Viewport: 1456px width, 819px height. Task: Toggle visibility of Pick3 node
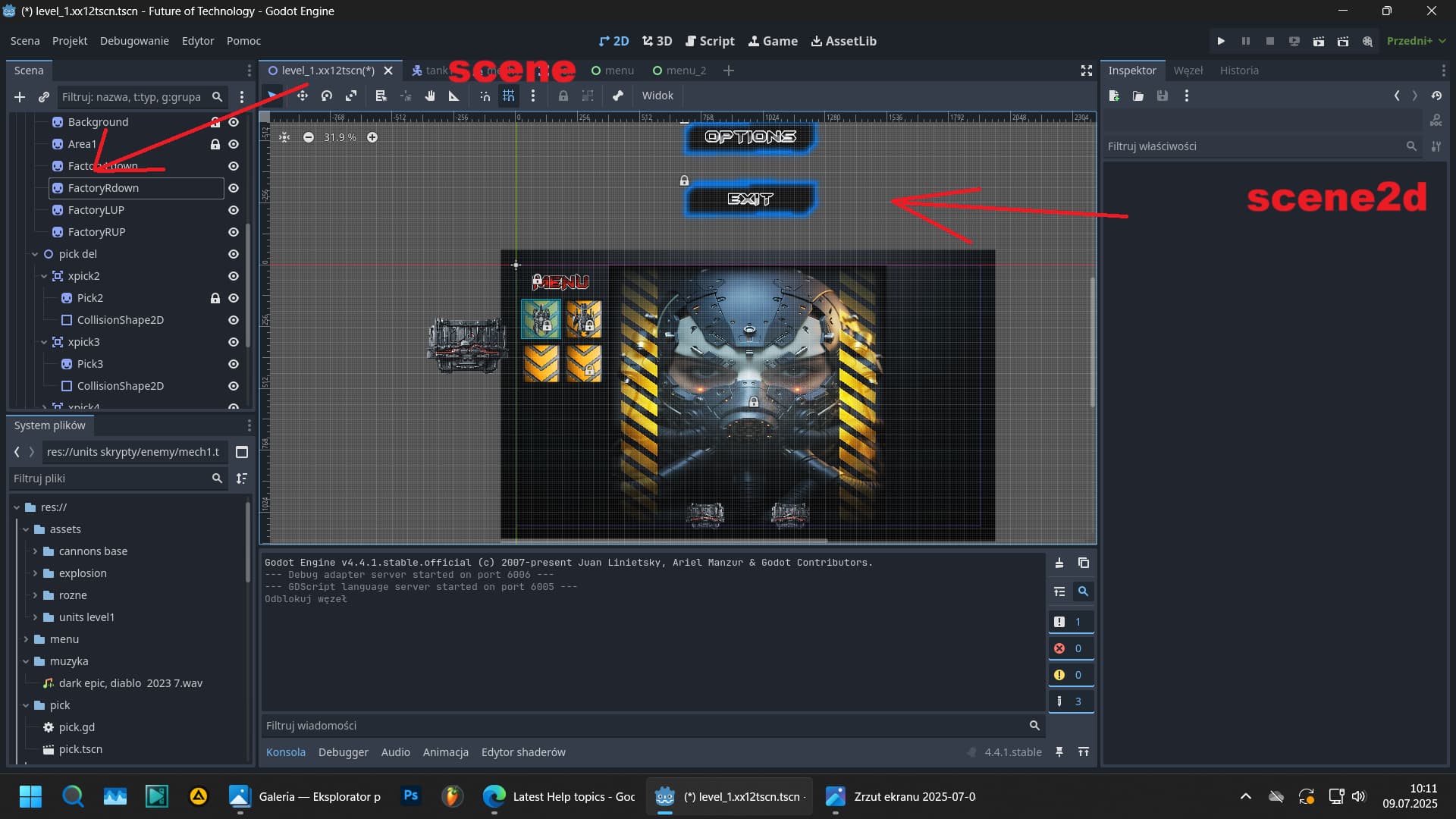pos(234,364)
